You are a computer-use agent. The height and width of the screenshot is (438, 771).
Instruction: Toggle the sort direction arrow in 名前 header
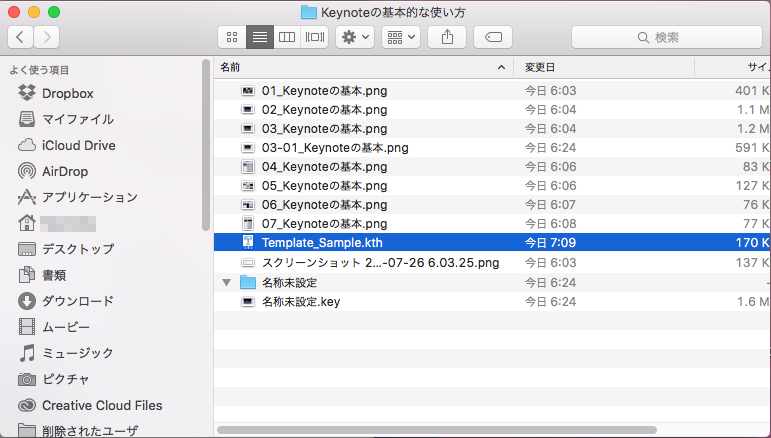501,67
